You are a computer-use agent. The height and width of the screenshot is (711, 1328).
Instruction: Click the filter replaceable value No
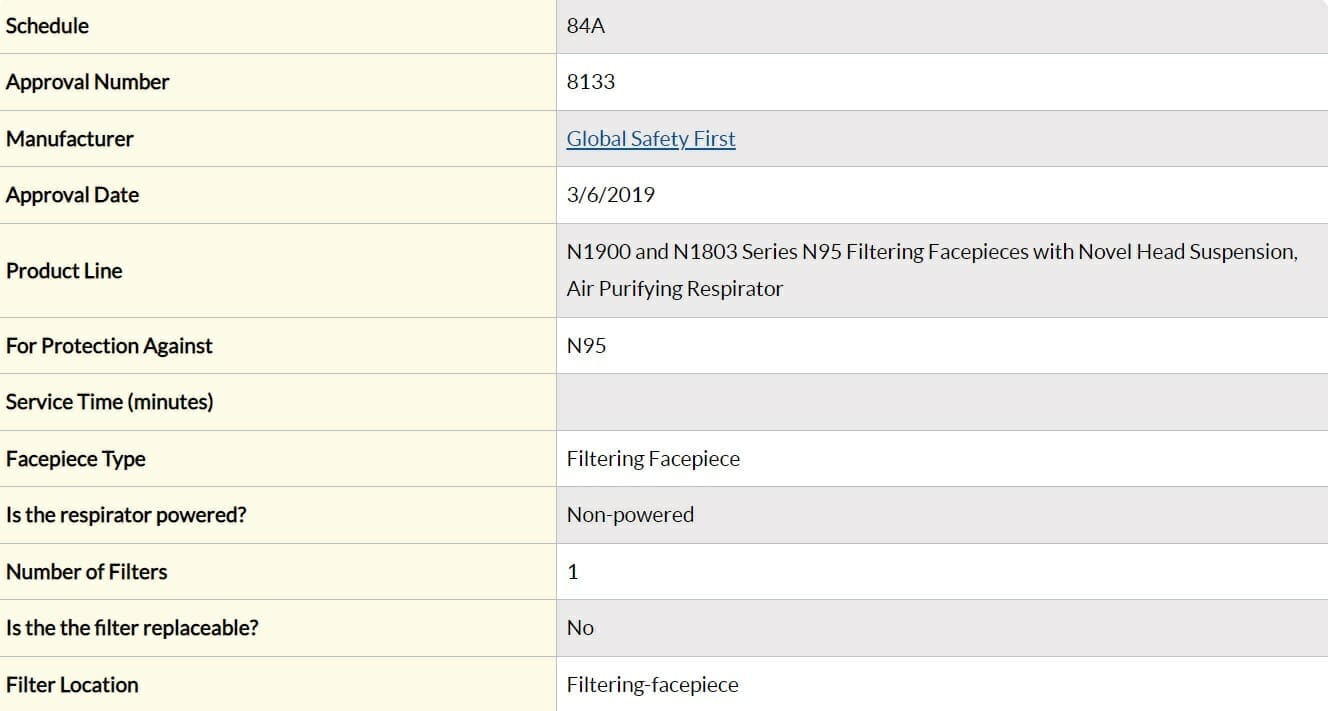(580, 628)
